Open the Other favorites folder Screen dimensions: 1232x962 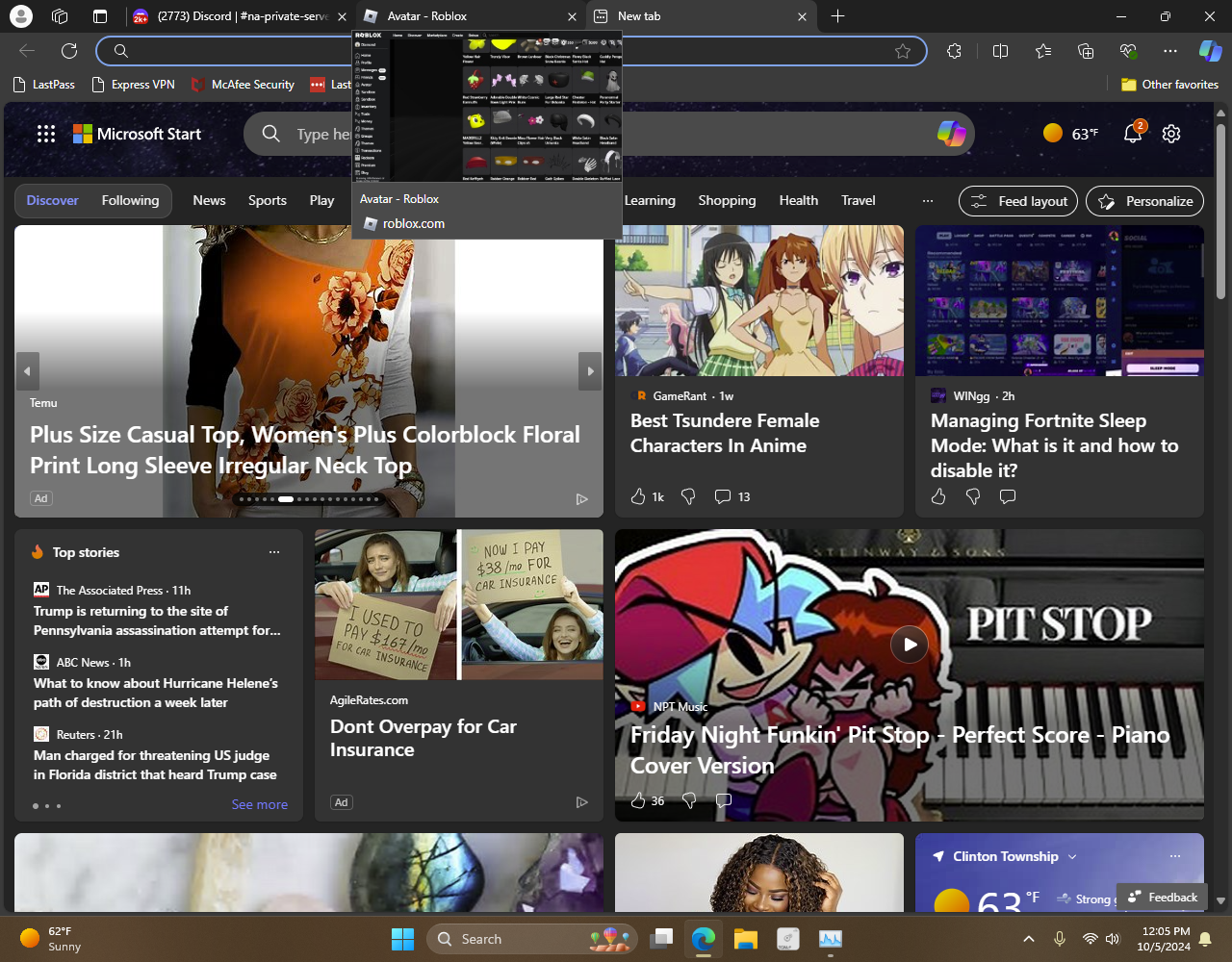(1169, 84)
